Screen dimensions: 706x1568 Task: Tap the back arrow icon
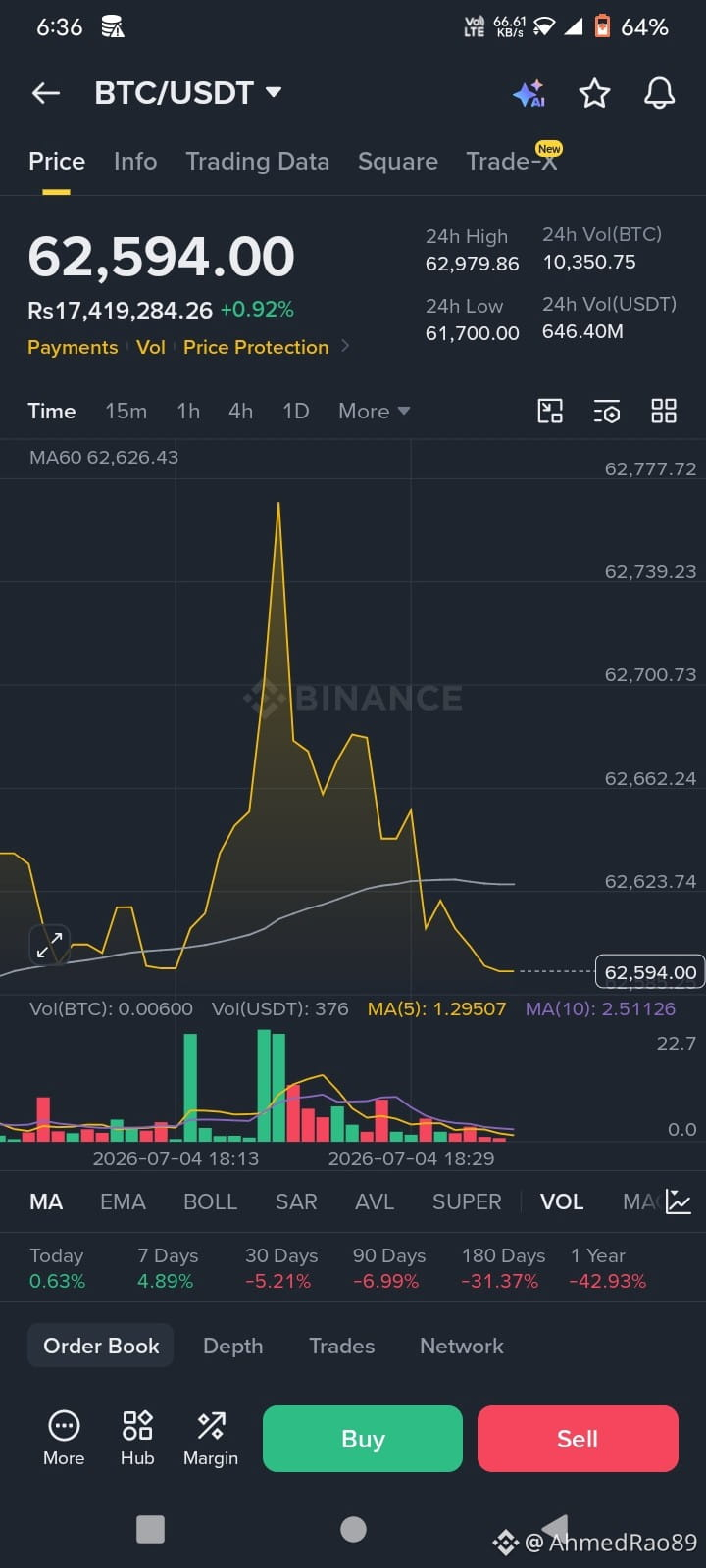click(46, 93)
